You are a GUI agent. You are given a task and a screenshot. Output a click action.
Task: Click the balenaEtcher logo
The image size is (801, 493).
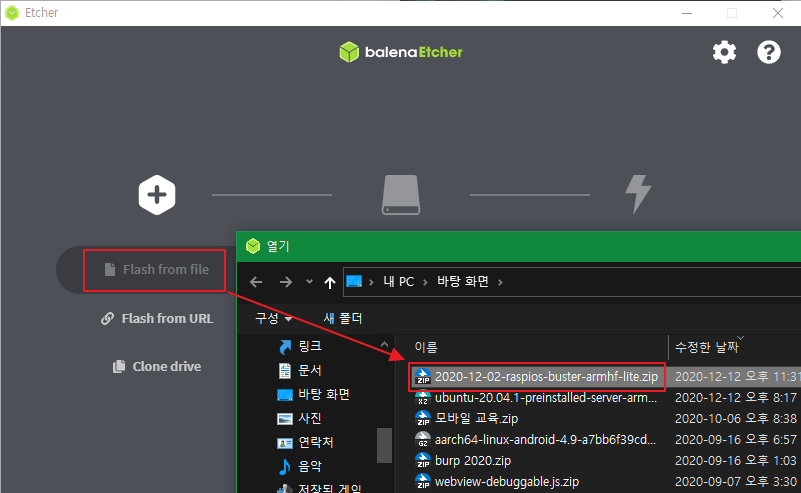click(x=401, y=52)
